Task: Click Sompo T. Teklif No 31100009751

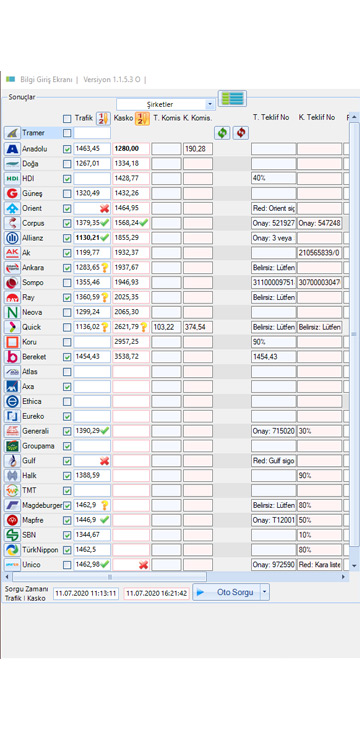Action: (x=274, y=282)
